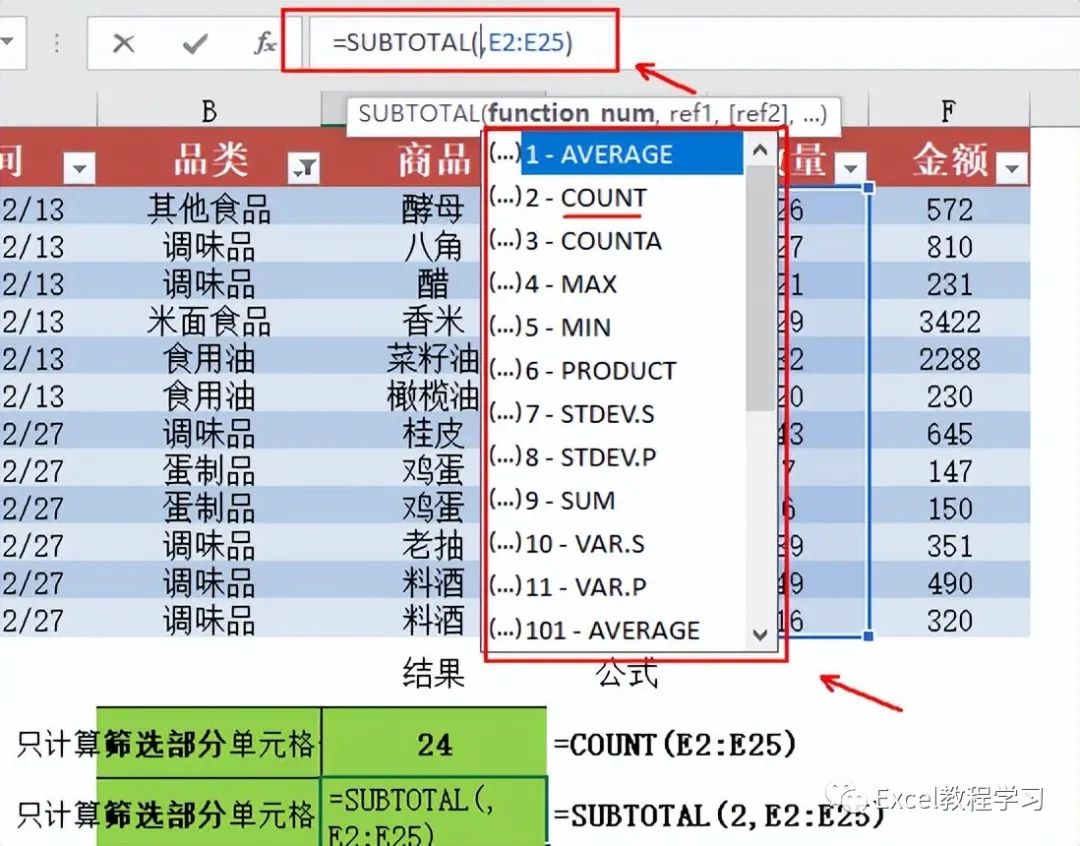
Task: Click cell with amount 3422
Action: 950,320
